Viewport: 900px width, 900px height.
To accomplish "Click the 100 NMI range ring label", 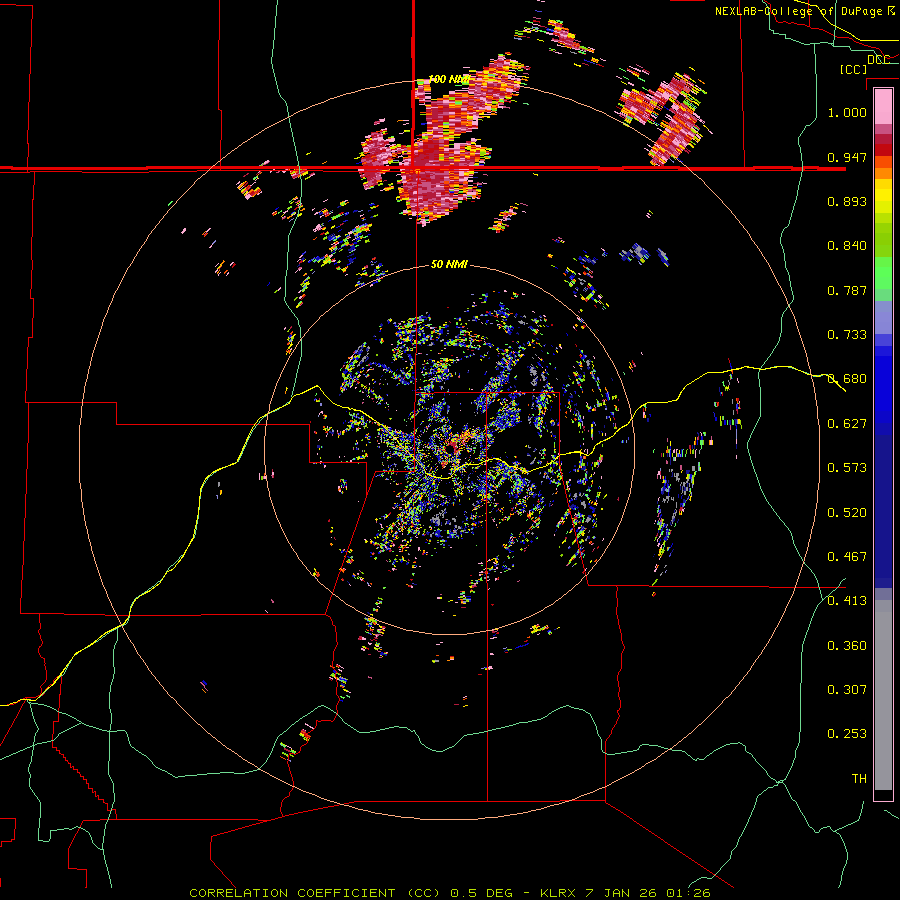I will click(x=449, y=79).
